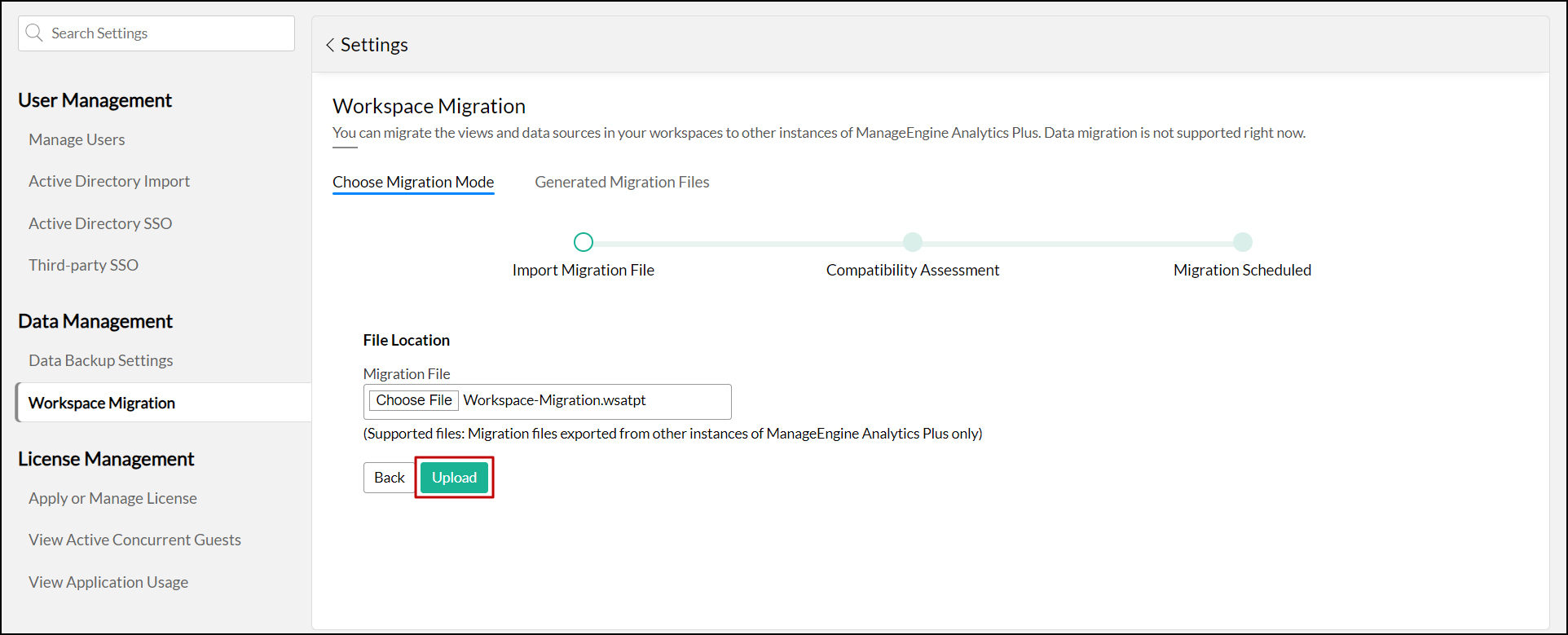Viewport: 1568px width, 635px height.
Task: Click the Compatibility Assessment step dot
Action: pos(913,242)
